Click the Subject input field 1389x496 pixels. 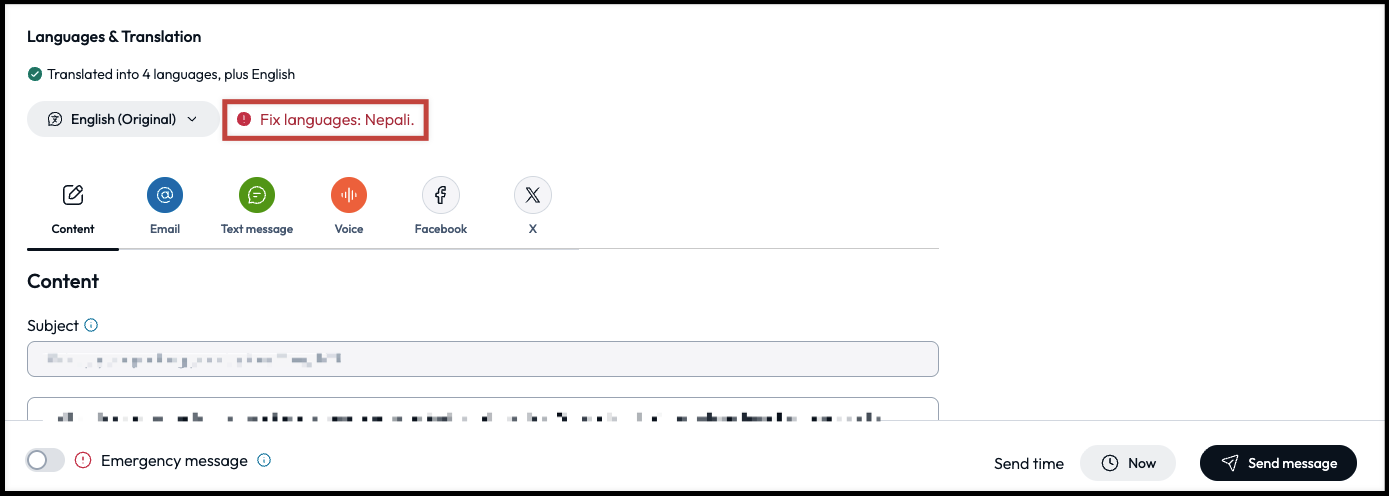coord(482,359)
